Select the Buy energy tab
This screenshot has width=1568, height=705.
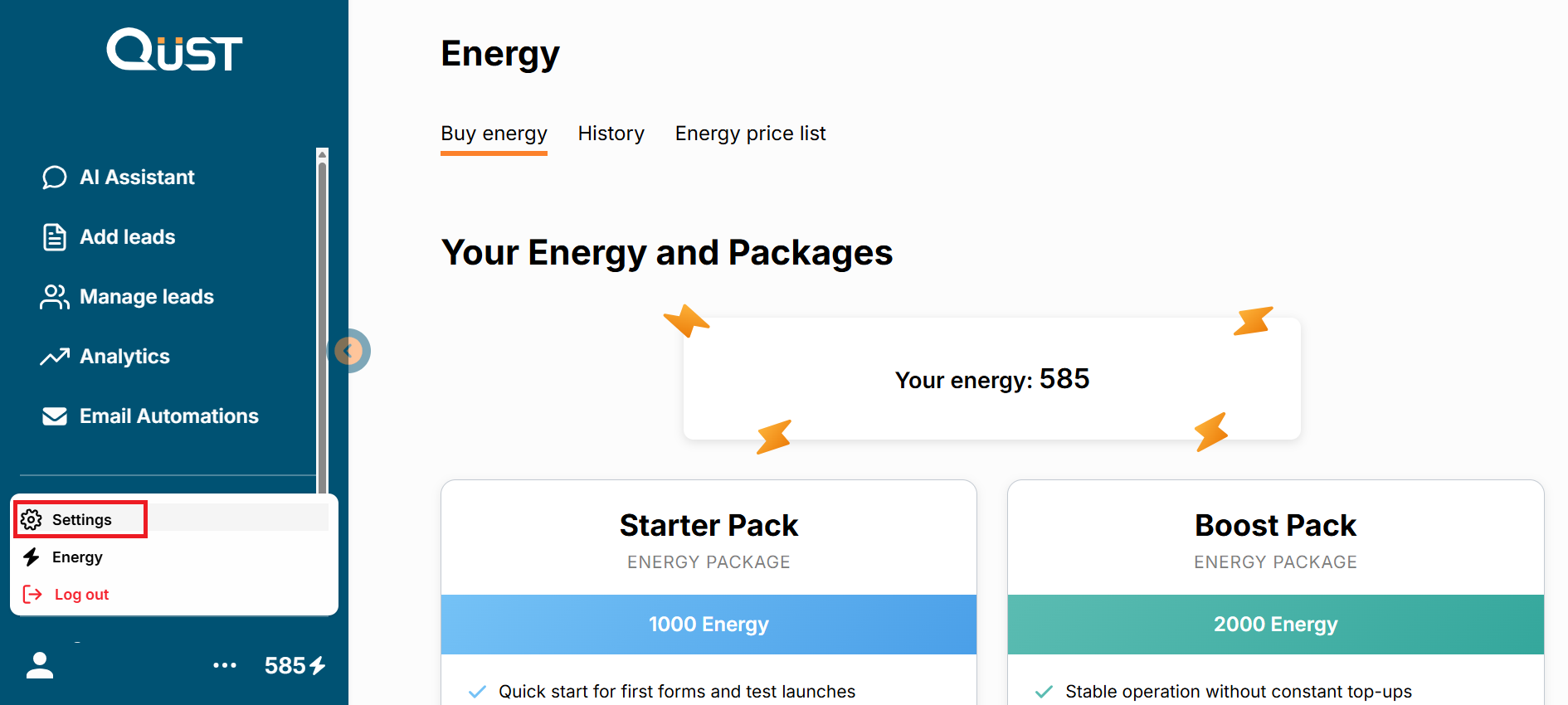click(x=494, y=134)
